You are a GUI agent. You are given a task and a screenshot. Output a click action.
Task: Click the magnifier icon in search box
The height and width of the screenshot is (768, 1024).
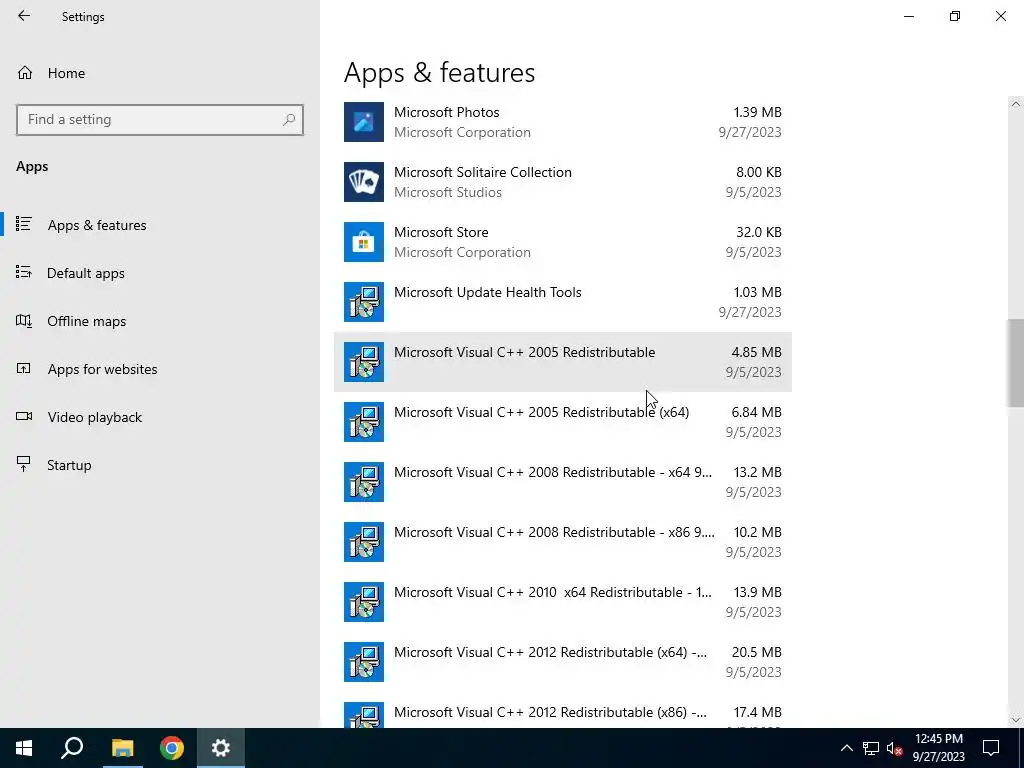[x=289, y=120]
